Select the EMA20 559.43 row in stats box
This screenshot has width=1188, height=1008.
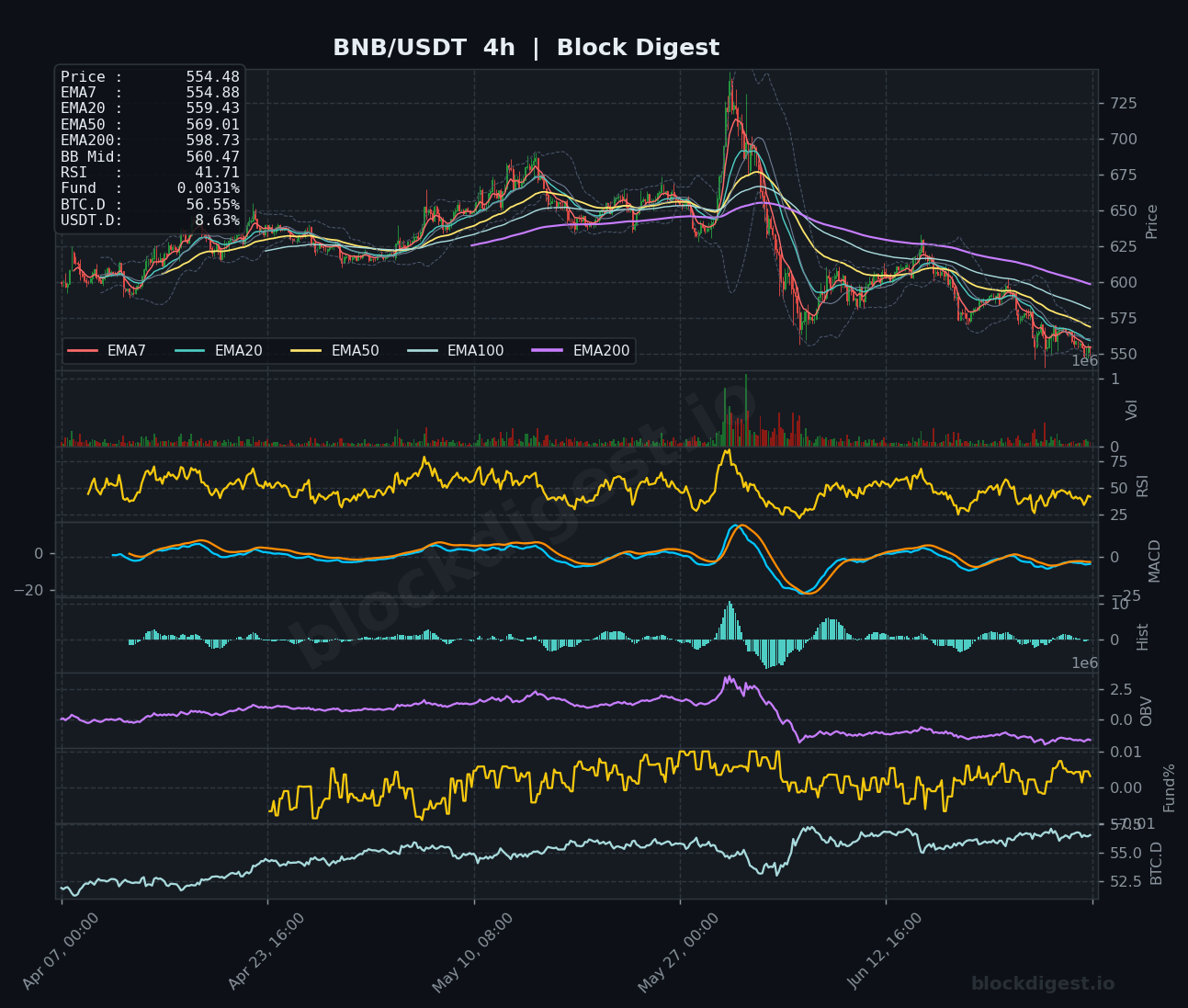pyautogui.click(x=150, y=108)
